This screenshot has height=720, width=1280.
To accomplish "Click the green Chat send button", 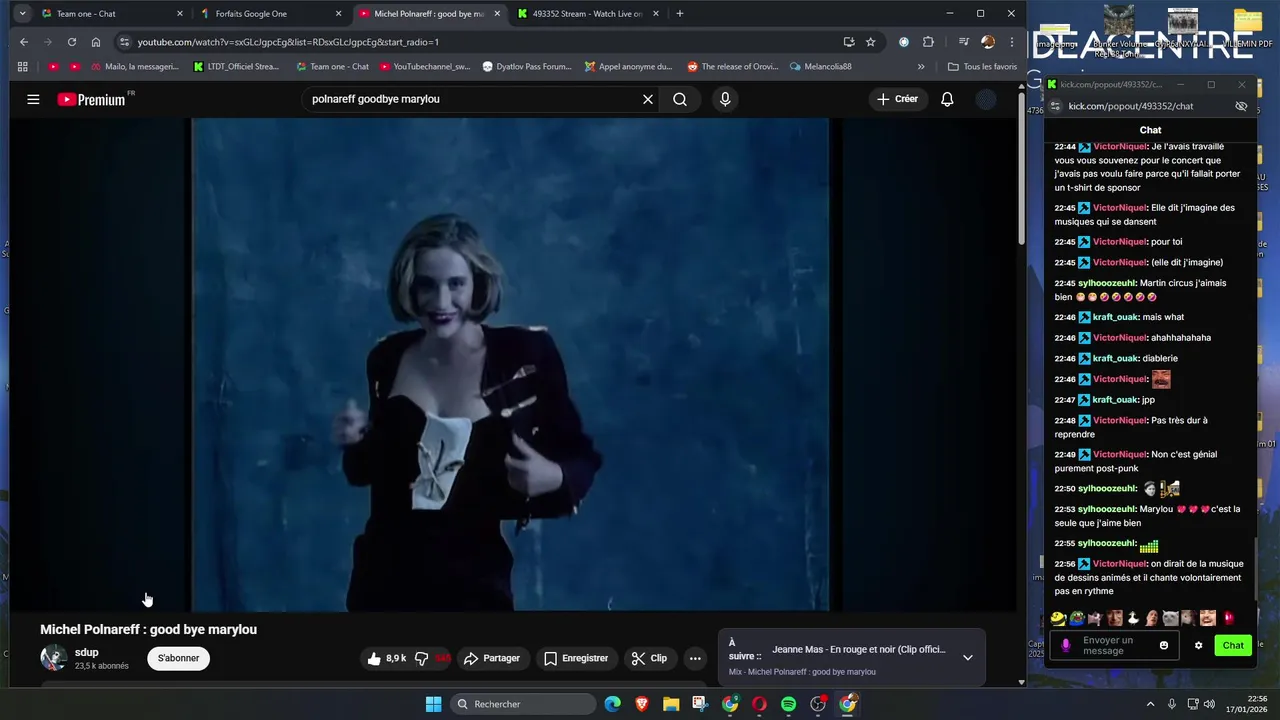I will click(1233, 645).
